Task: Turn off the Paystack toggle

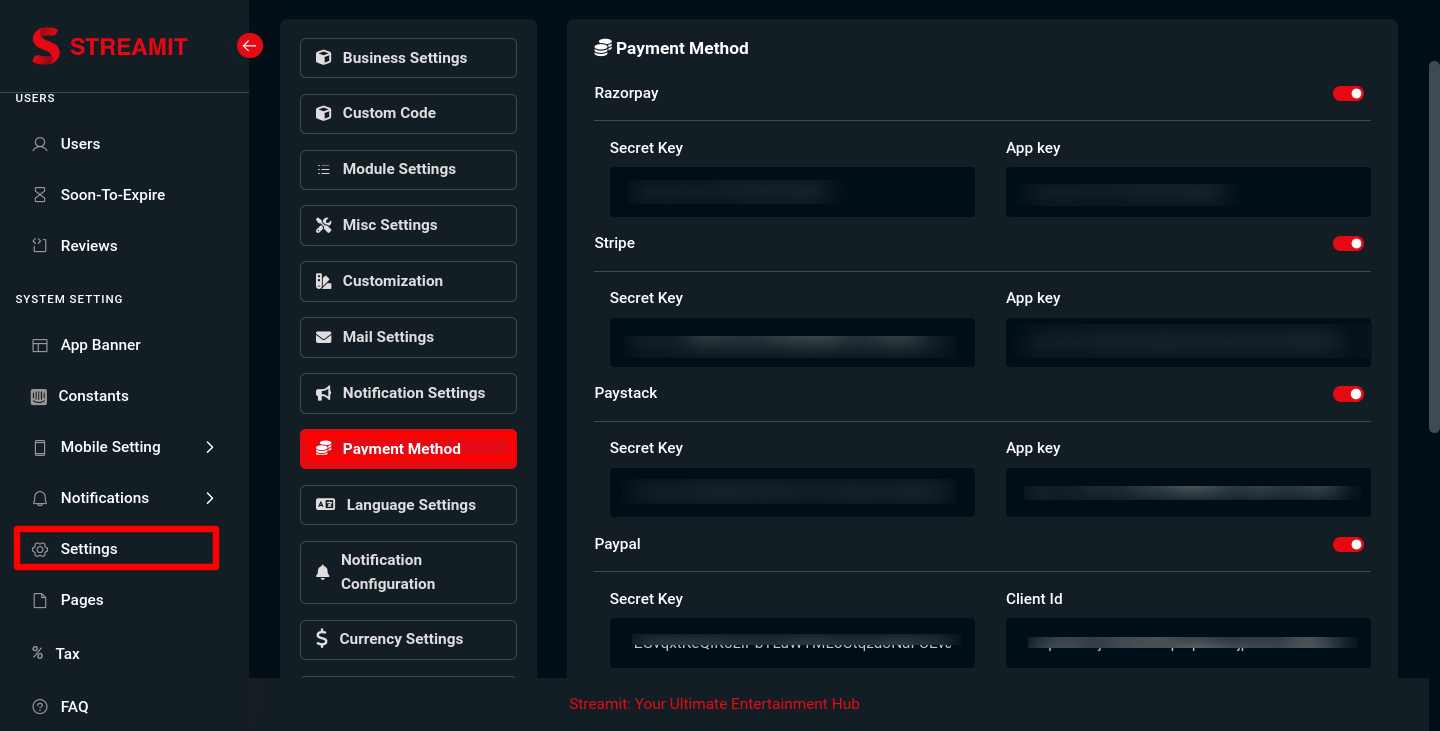Action: coord(1348,394)
